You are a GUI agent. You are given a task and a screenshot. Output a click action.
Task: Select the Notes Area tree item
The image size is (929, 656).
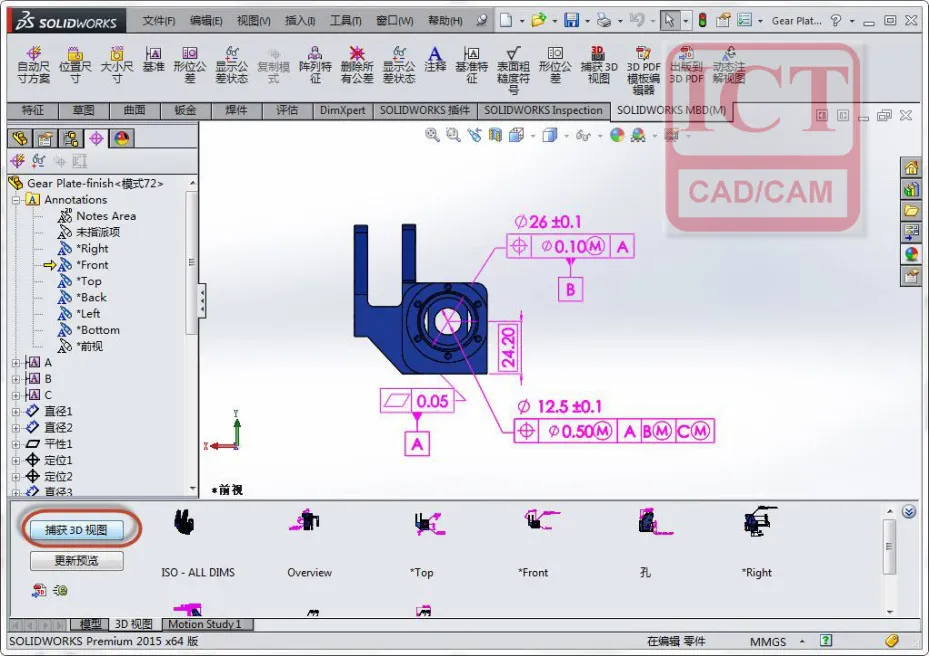[x=97, y=216]
